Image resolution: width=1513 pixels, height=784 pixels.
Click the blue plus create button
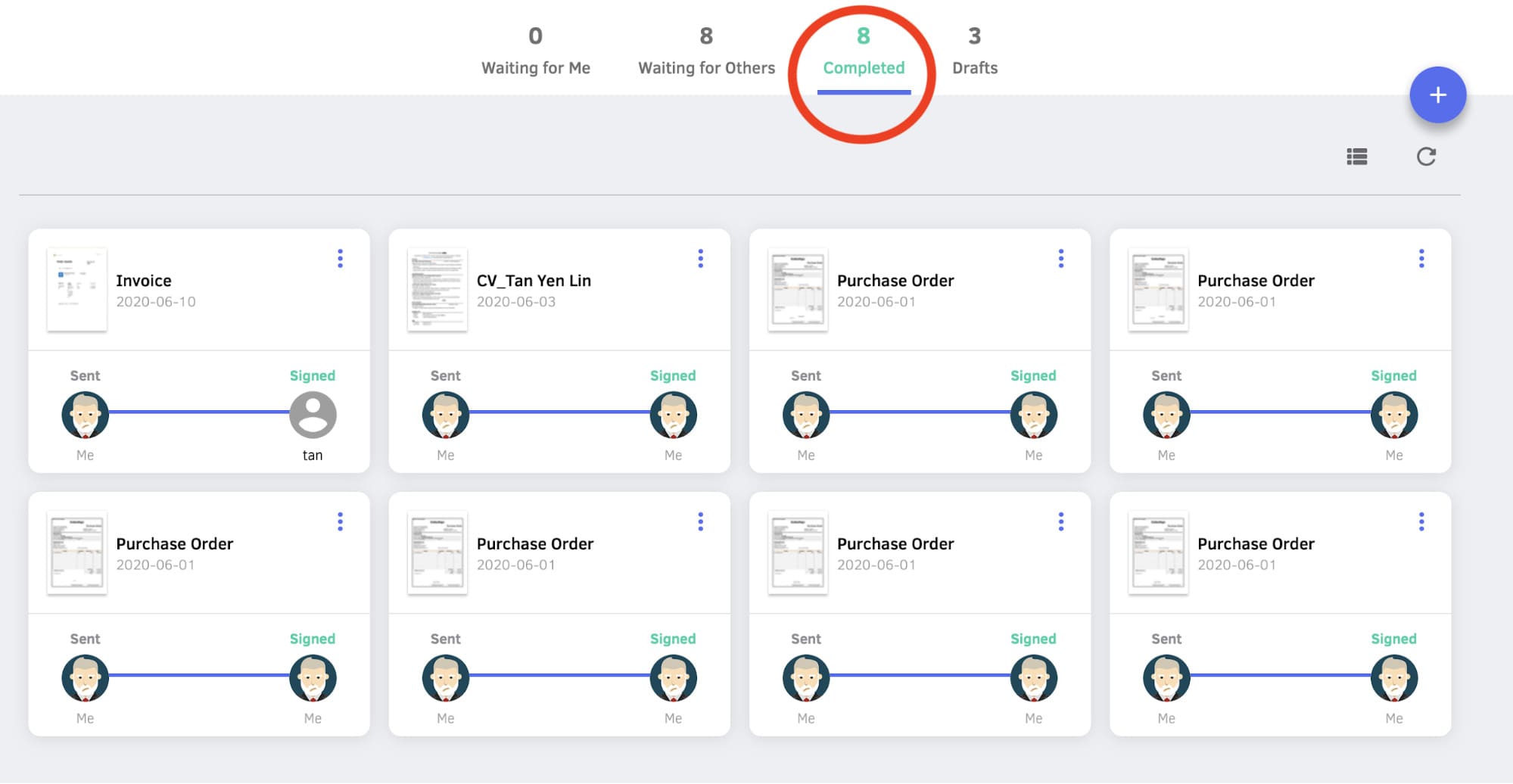pos(1437,95)
